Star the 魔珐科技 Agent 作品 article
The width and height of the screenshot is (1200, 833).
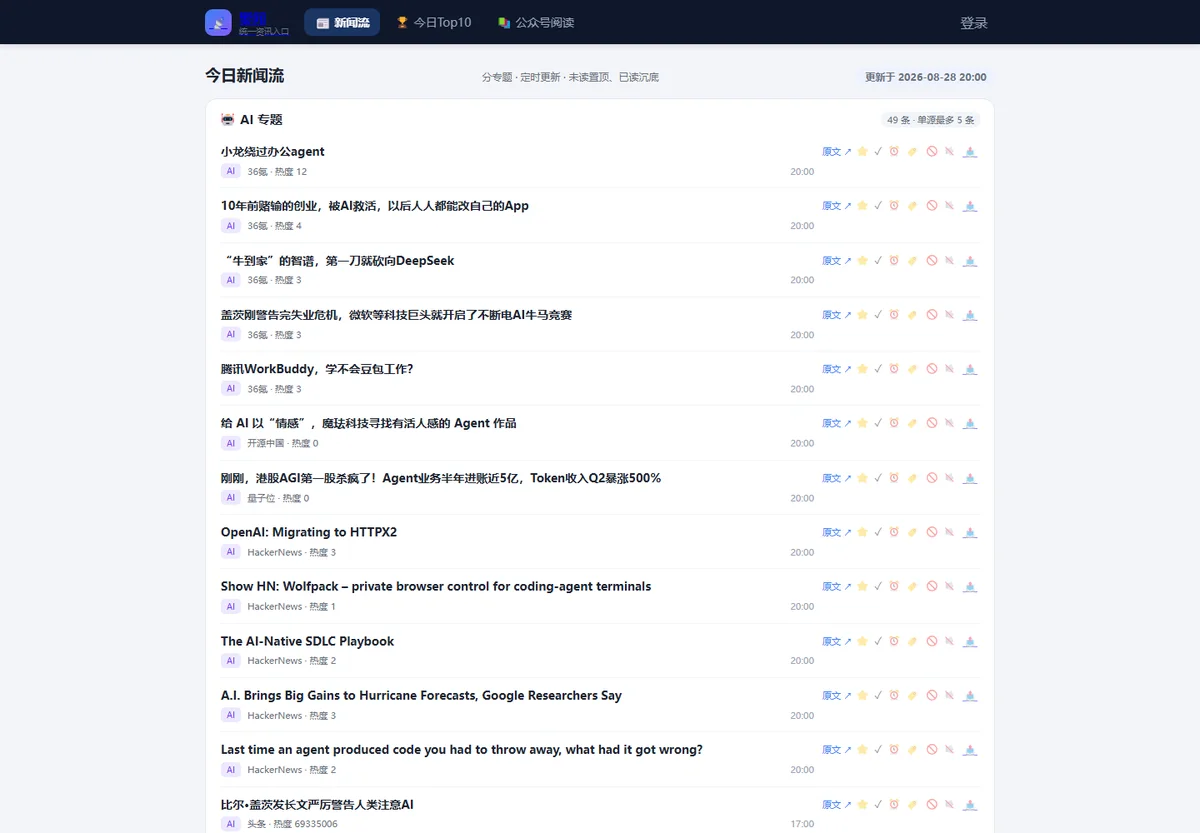862,423
